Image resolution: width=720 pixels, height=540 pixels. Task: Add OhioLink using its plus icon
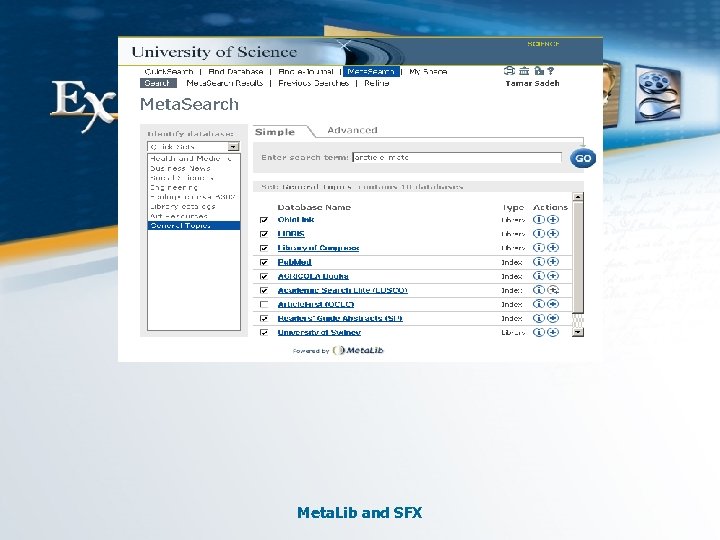[553, 219]
